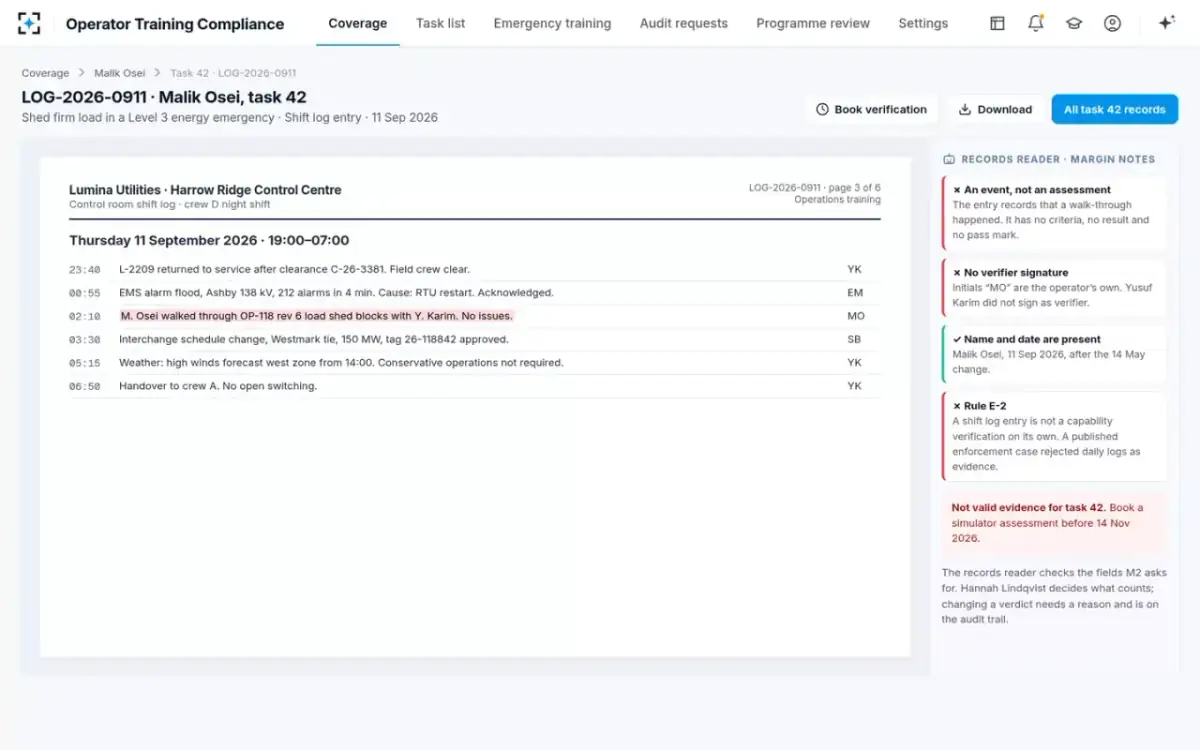Click 'Control room shift log' subtitle
The image size is (1200, 750).
pyautogui.click(x=170, y=205)
